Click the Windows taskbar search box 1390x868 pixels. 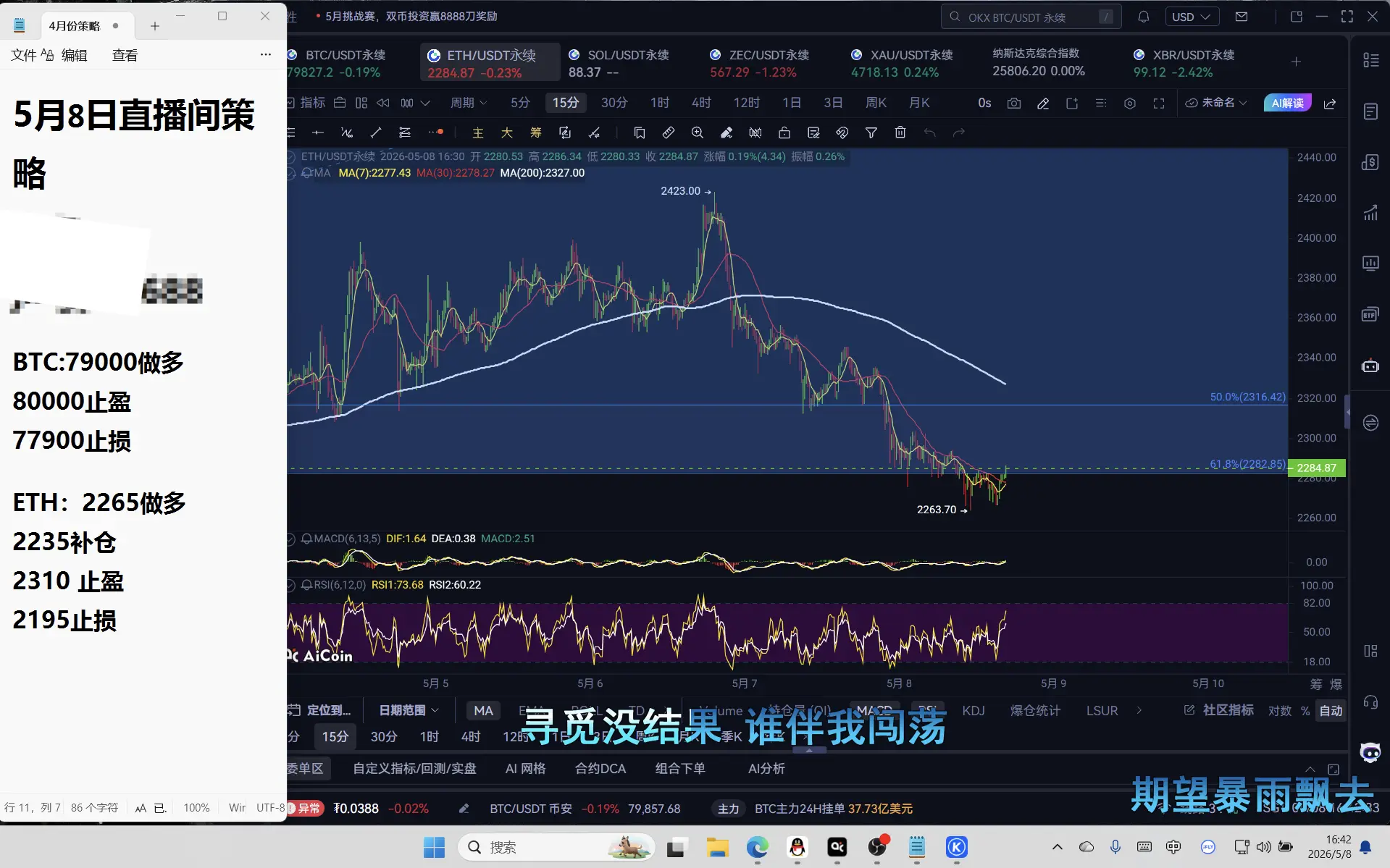[x=556, y=847]
